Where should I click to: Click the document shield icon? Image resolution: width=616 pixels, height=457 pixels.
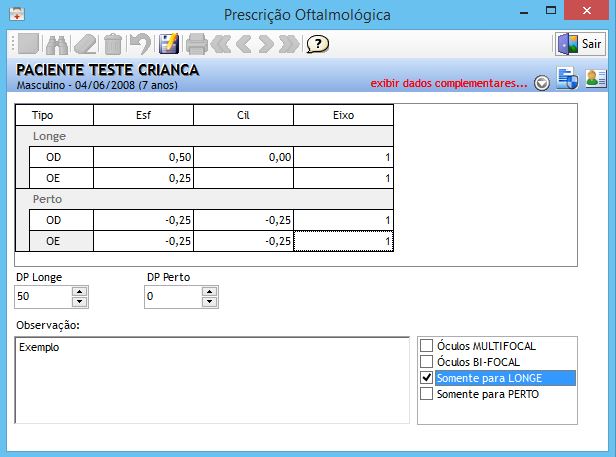(x=567, y=78)
